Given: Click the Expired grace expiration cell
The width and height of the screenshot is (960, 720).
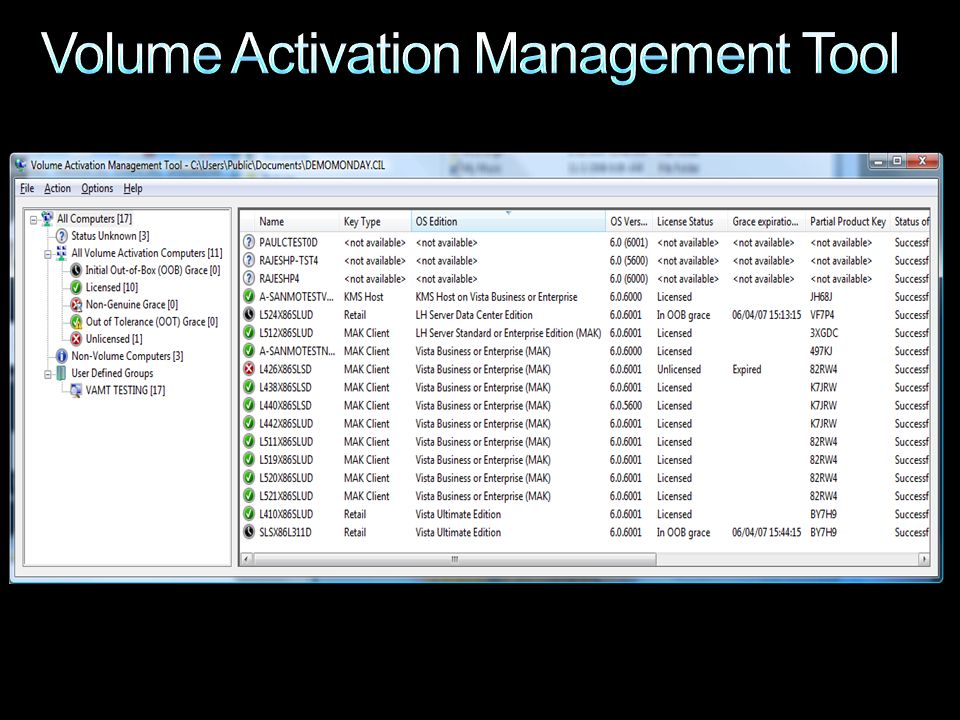Looking at the screenshot, I should click(x=746, y=369).
